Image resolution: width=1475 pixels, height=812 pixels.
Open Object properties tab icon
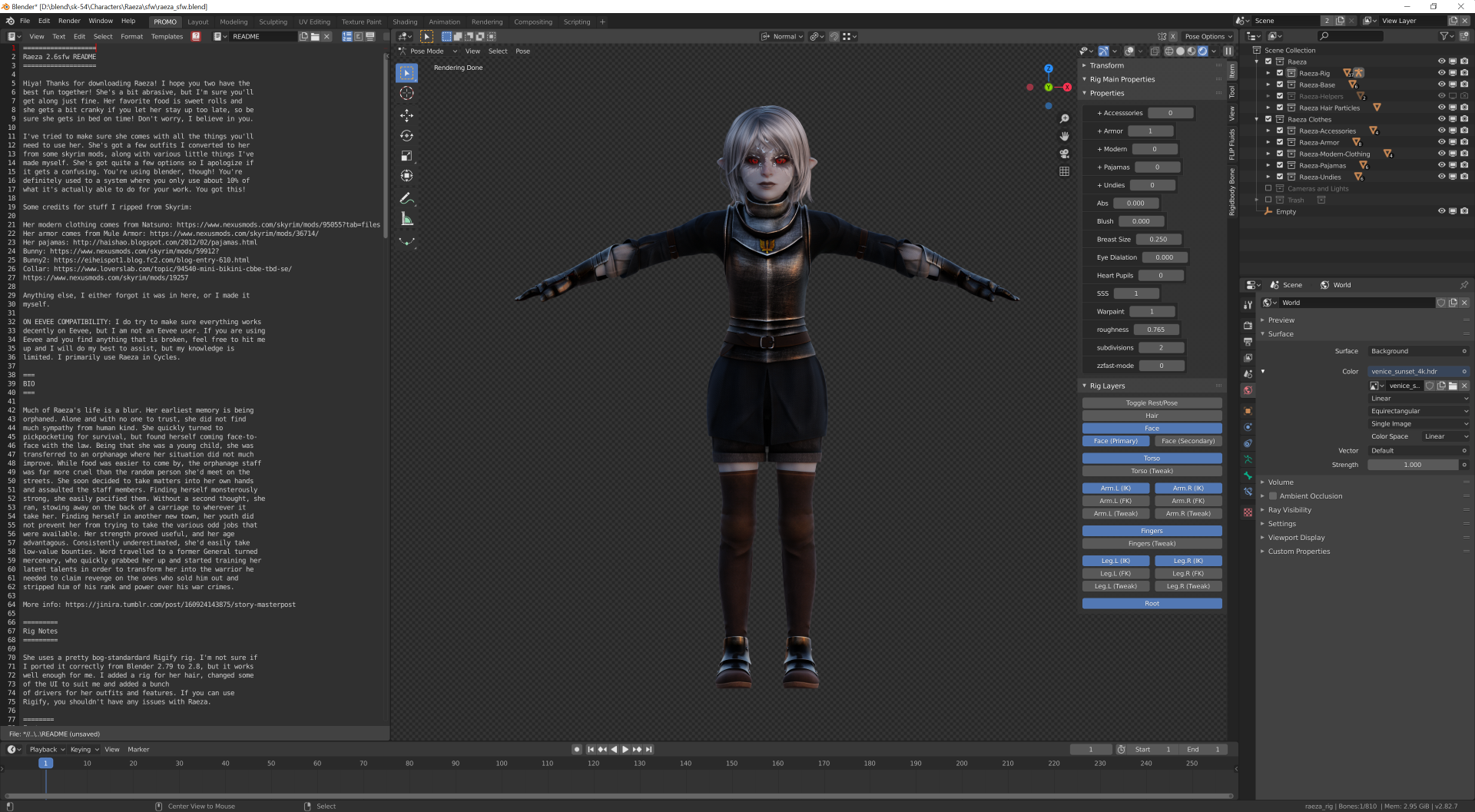(1248, 411)
